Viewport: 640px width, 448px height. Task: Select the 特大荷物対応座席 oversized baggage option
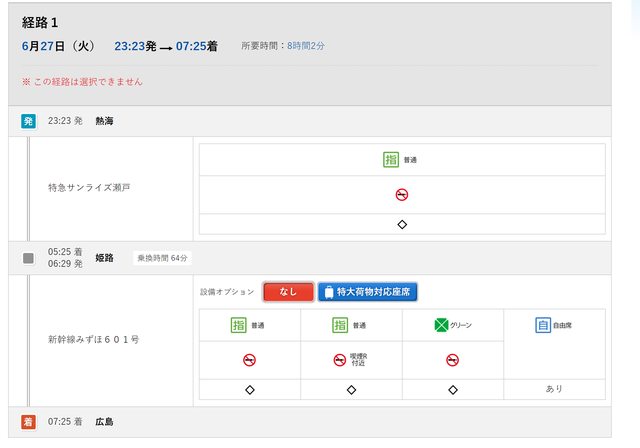click(367, 292)
